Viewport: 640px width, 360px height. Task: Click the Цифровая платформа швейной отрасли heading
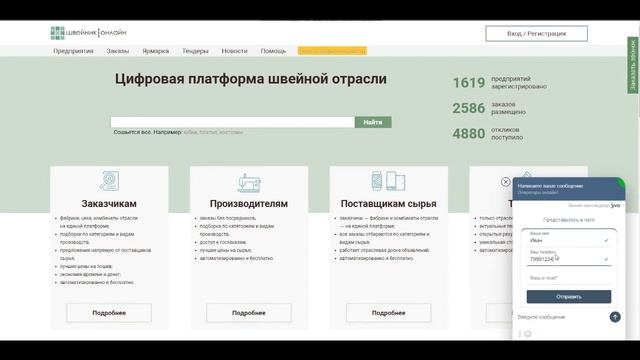251,79
